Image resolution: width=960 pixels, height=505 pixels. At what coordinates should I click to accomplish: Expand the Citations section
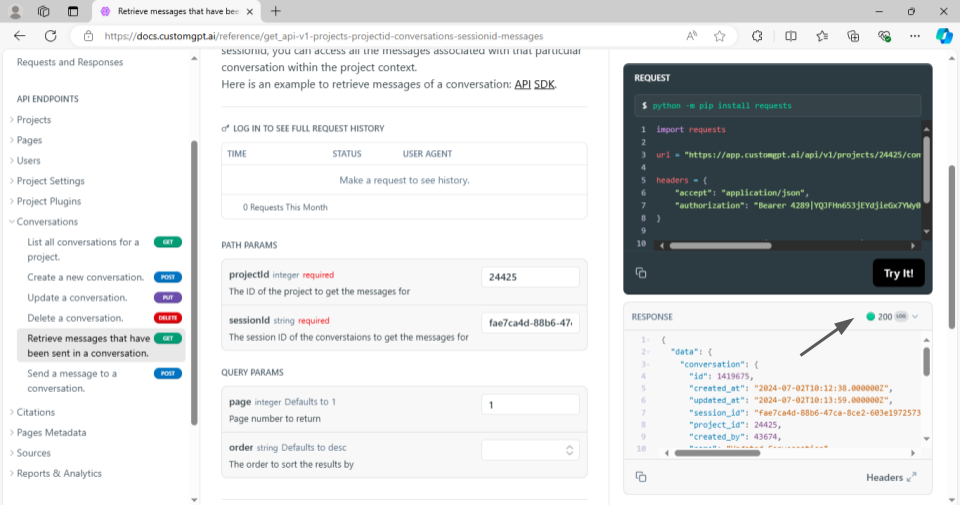click(x=36, y=412)
